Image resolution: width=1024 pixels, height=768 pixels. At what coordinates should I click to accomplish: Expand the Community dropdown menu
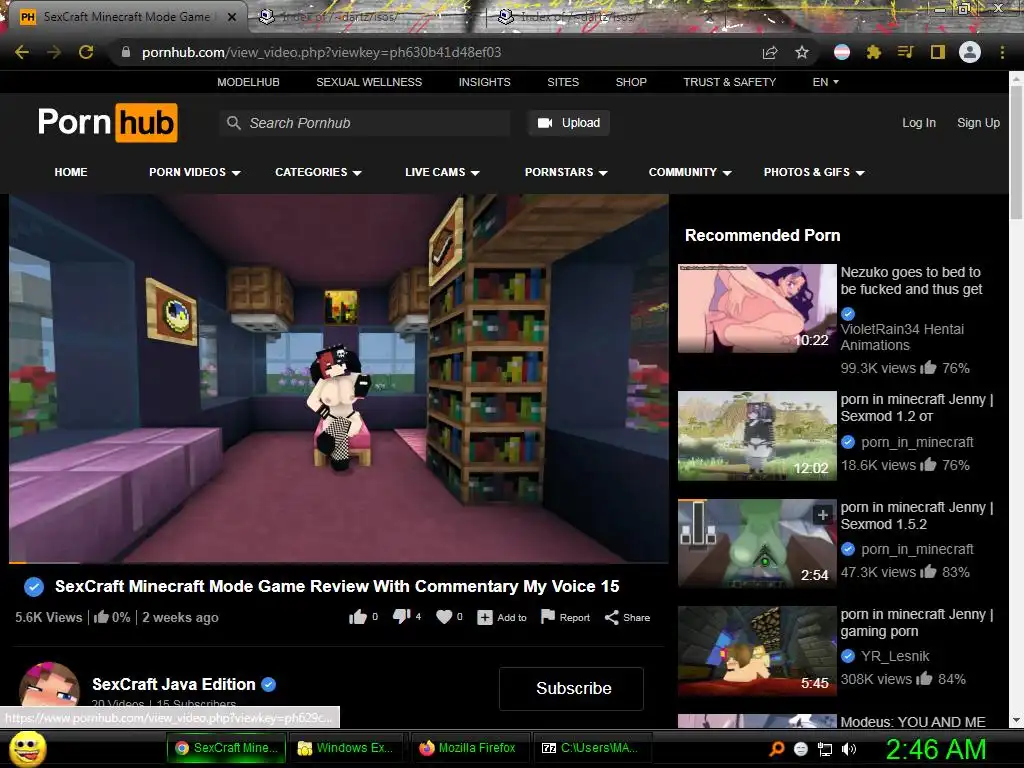pyautogui.click(x=690, y=172)
